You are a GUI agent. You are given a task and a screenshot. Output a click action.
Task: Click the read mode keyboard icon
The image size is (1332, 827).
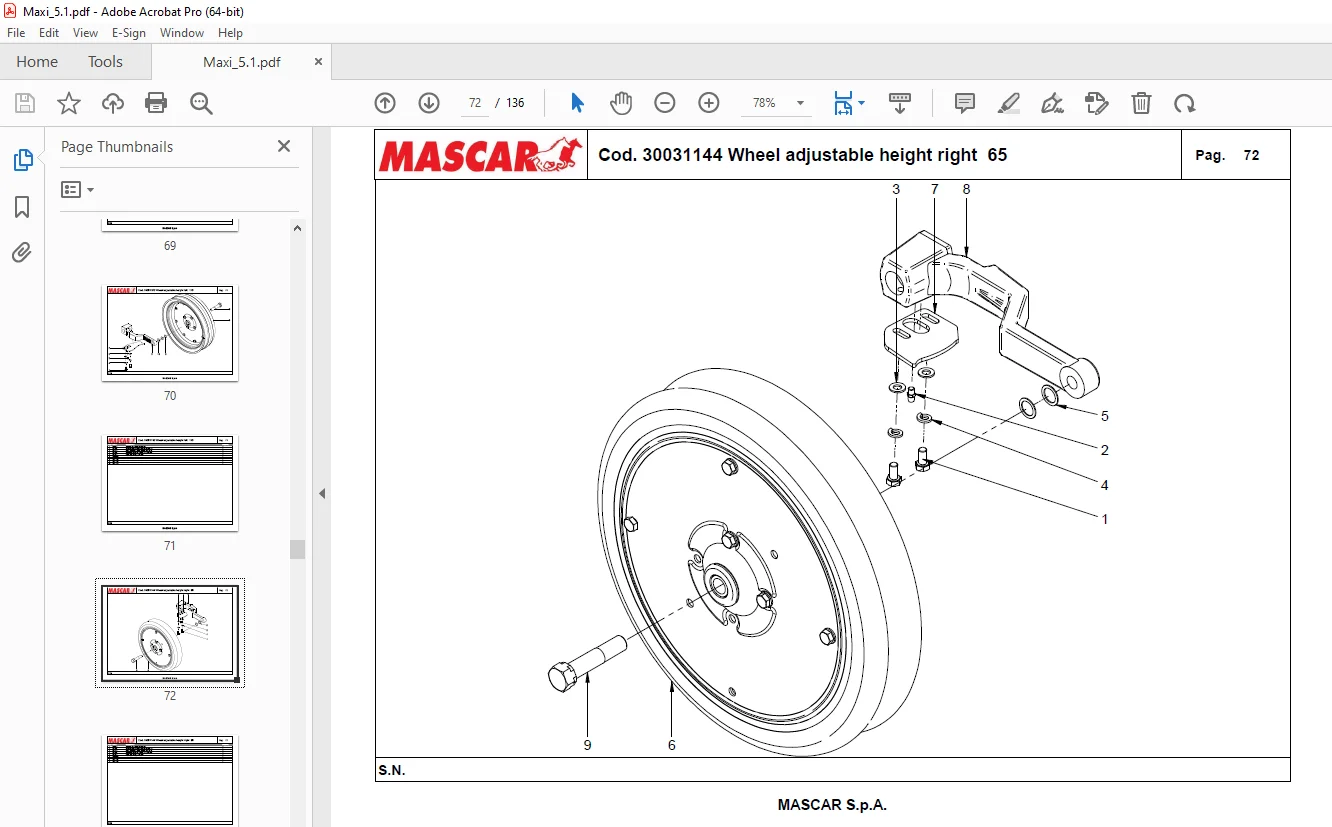pyautogui.click(x=900, y=103)
